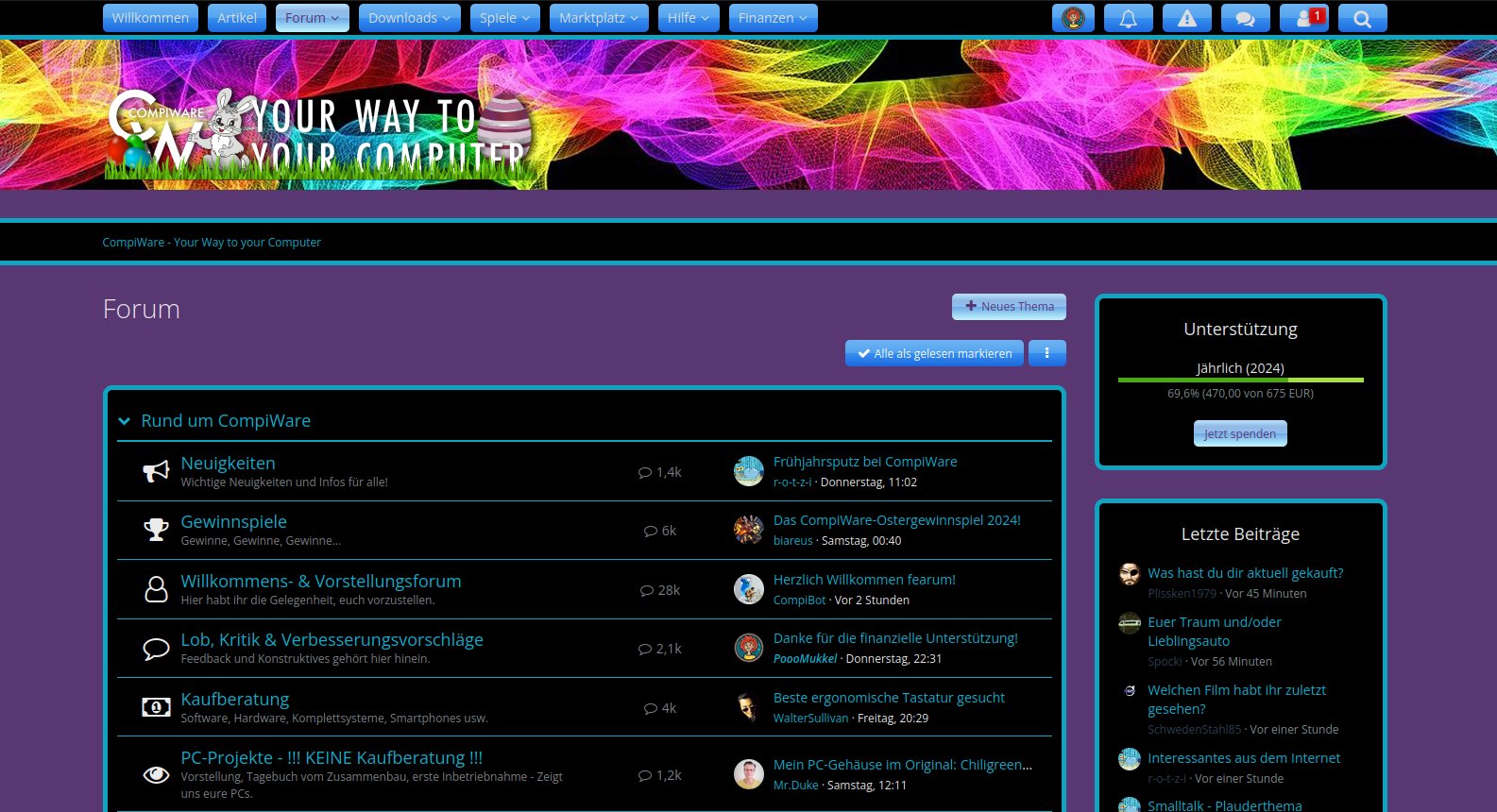Collapse the Rund um CompiWare category
The width and height of the screenshot is (1497, 812).
point(125,421)
